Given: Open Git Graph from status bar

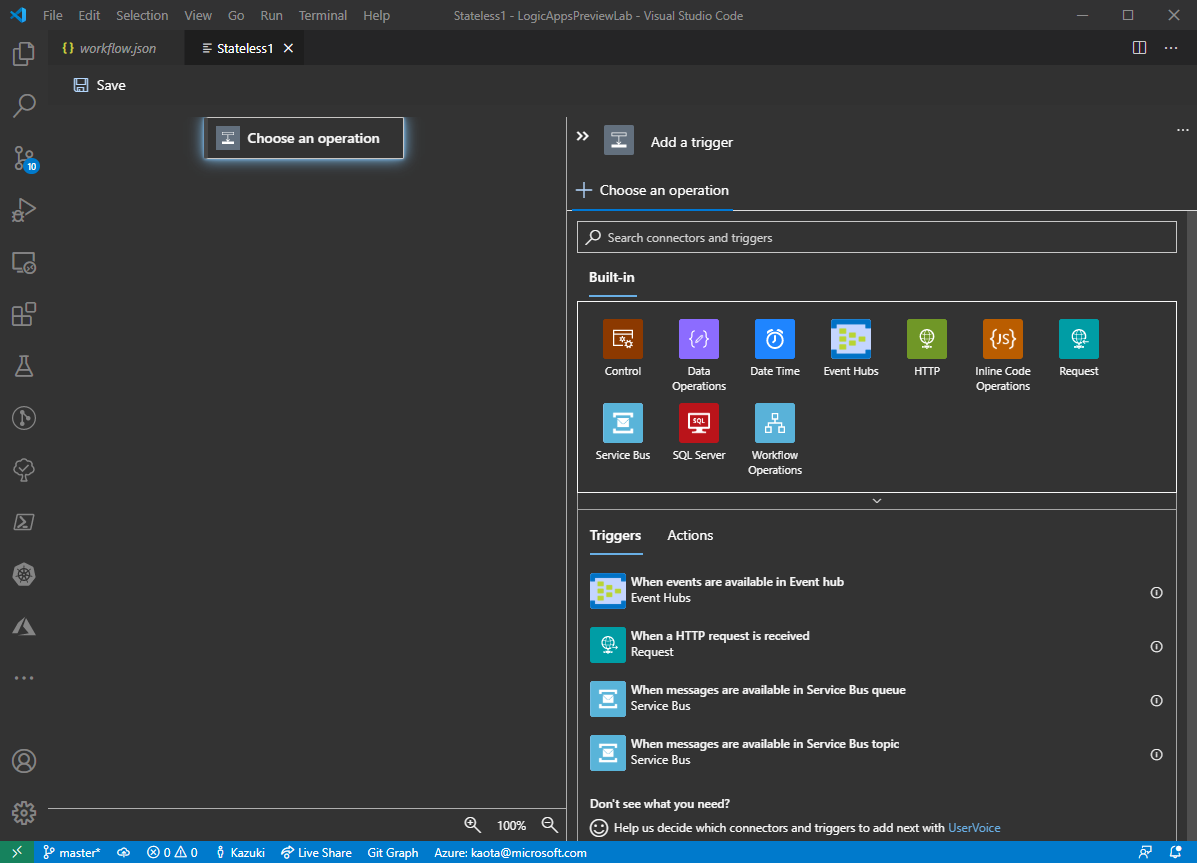Looking at the screenshot, I should [x=392, y=852].
